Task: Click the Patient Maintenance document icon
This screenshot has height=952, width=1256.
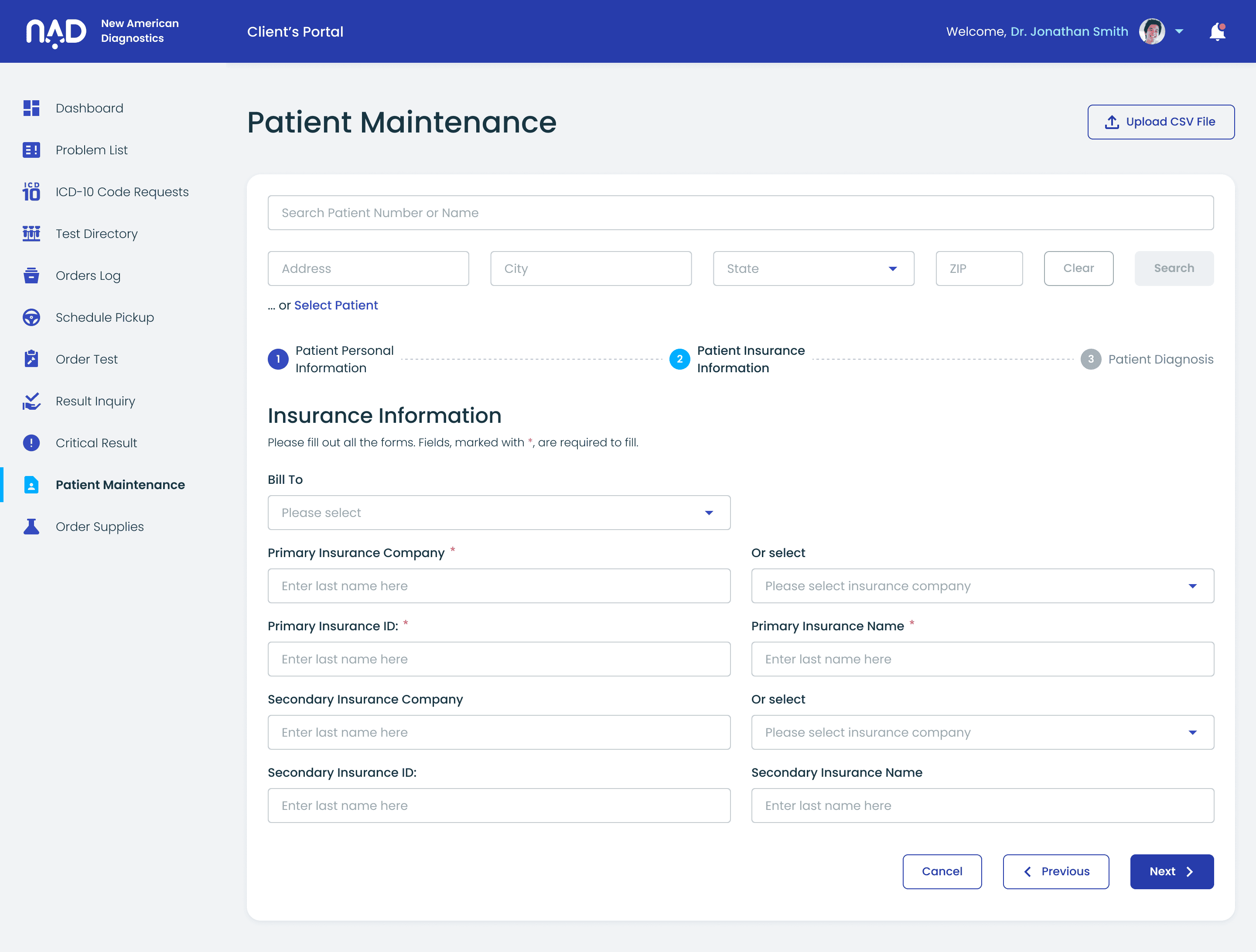Action: click(x=31, y=485)
